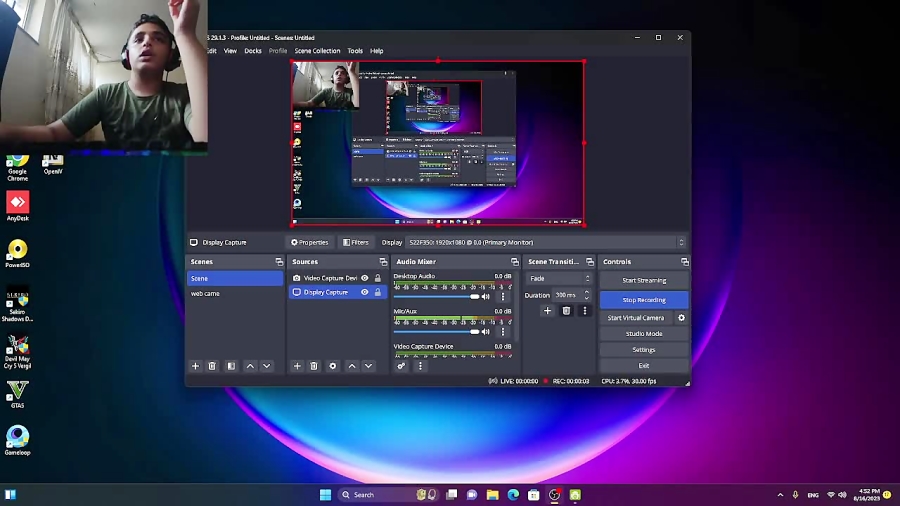This screenshot has height=506, width=900.
Task: Click Exit button in Controls
Action: click(644, 366)
